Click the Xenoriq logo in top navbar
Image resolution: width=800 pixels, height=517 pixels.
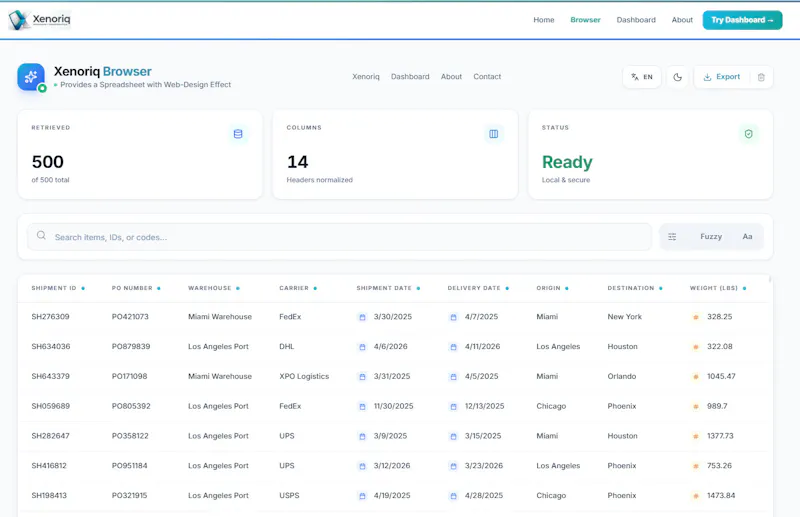[39, 20]
